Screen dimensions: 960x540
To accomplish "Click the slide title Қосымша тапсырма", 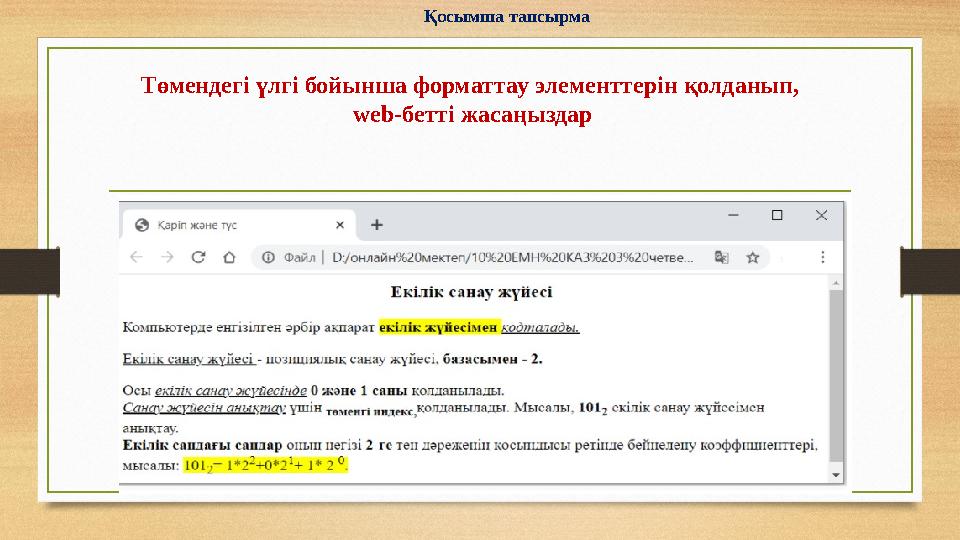I will [506, 17].
